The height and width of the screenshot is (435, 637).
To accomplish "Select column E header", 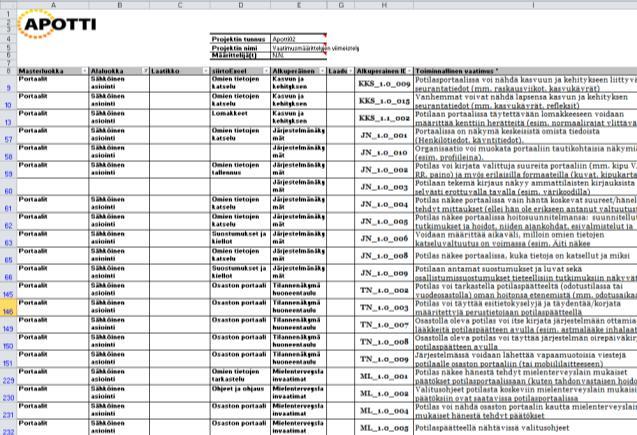I will coord(299,5).
